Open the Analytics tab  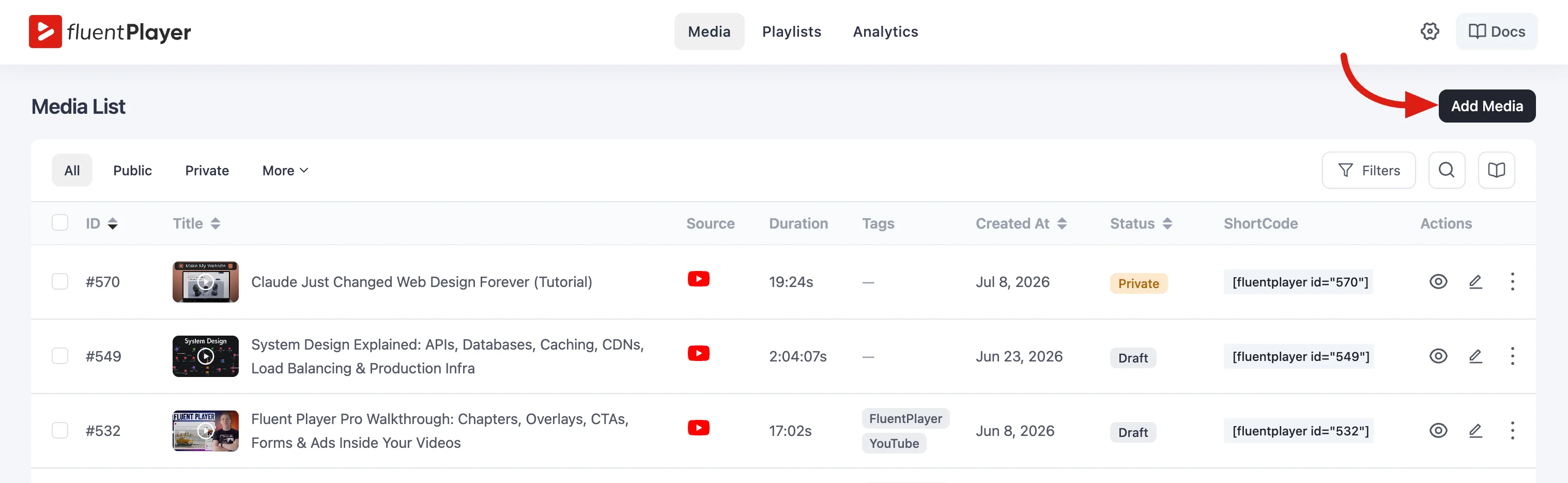click(x=885, y=32)
